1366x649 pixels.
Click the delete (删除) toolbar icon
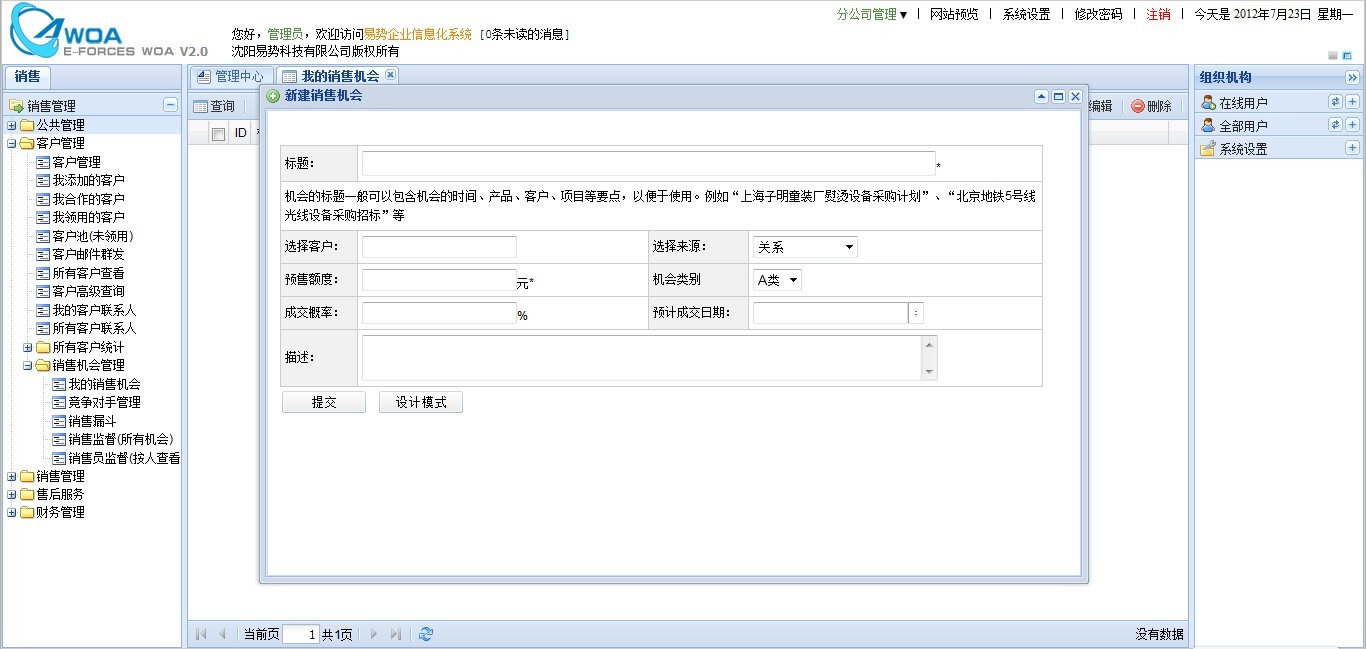pos(1138,106)
